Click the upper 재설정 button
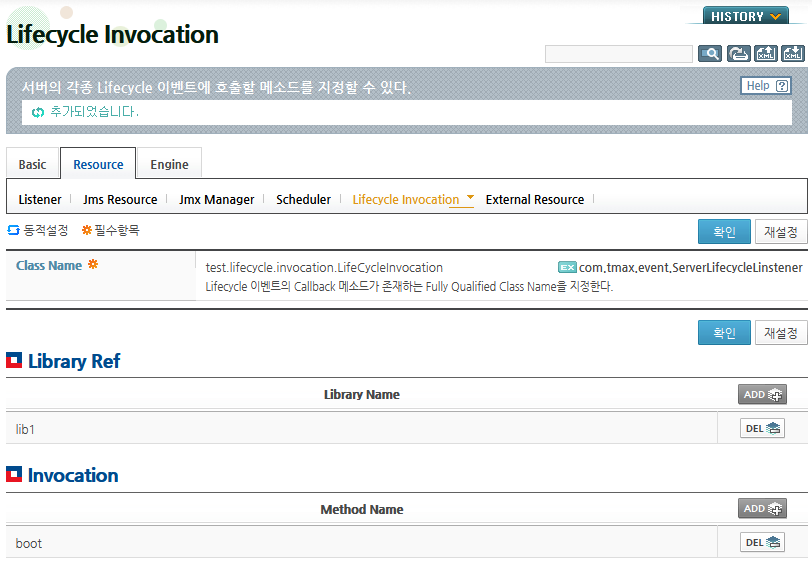The width and height of the screenshot is (812, 564). click(x=781, y=232)
